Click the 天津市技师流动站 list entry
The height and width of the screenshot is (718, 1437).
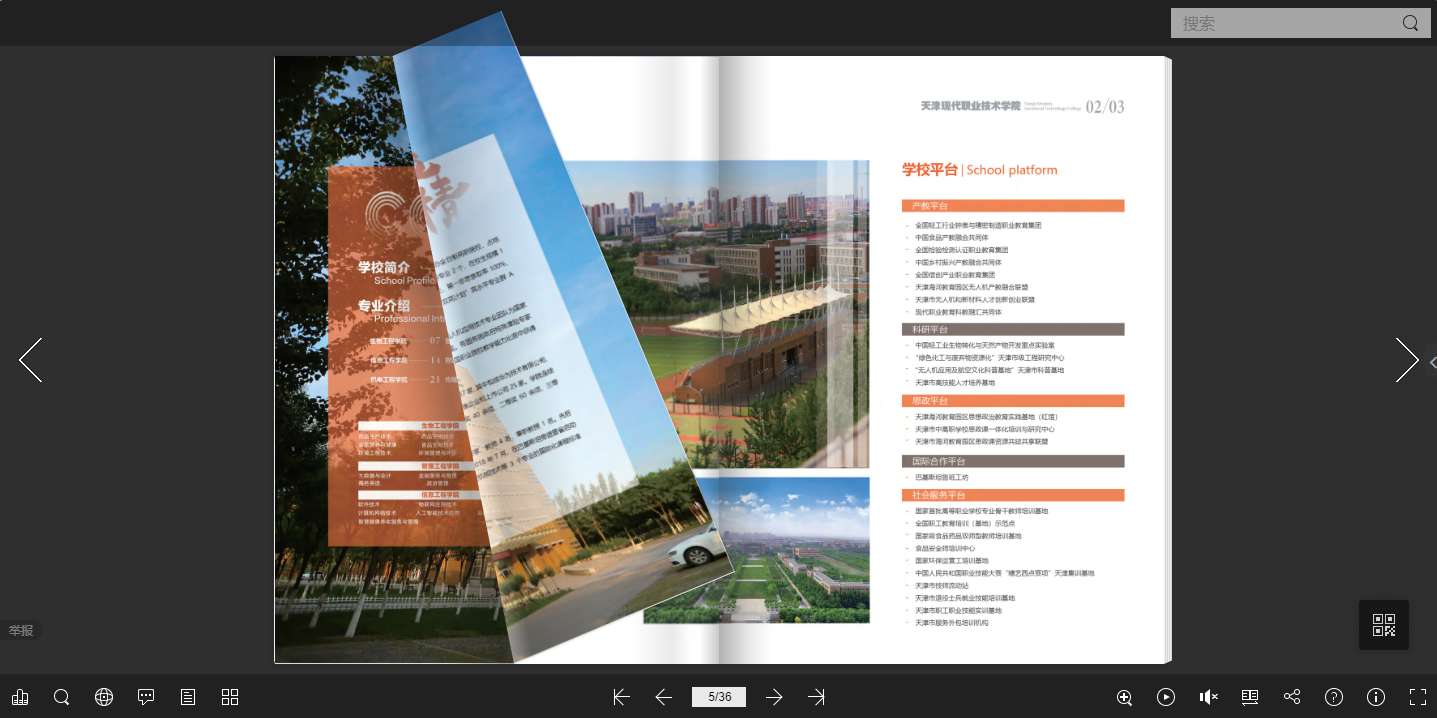[x=941, y=586]
